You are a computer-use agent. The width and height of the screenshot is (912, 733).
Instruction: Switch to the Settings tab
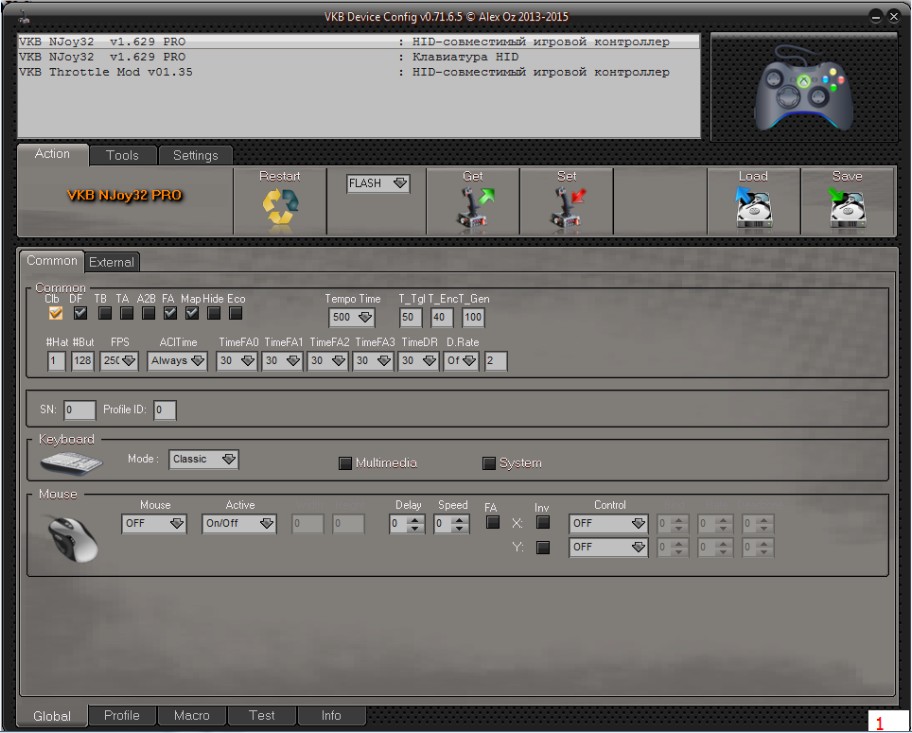[195, 155]
